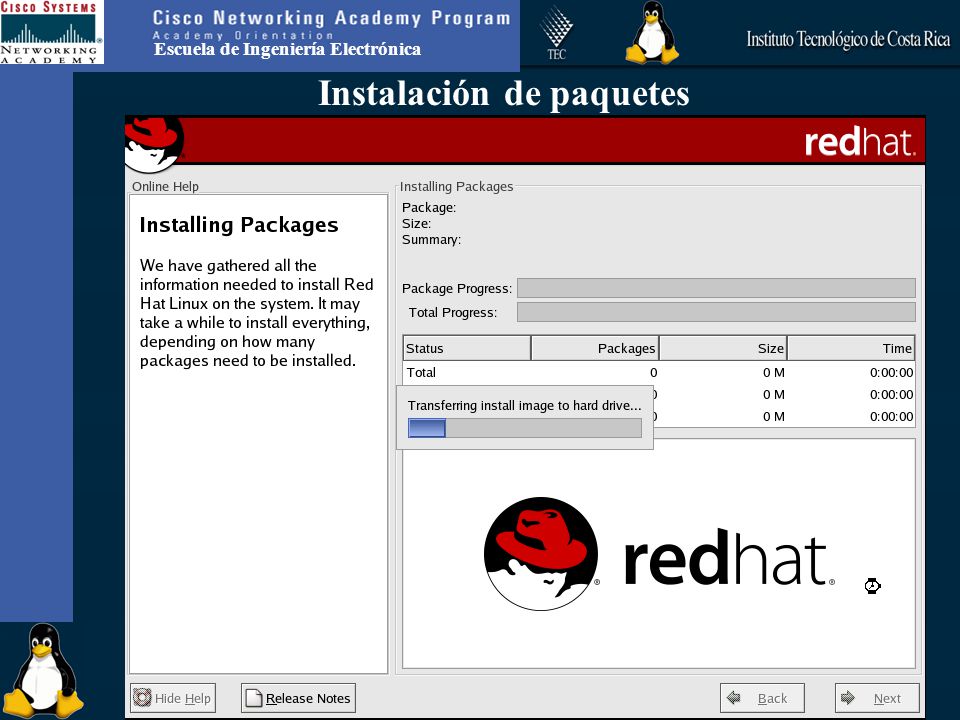The height and width of the screenshot is (720, 960).
Task: Click the Shadowman logo in the red banner
Action: tap(154, 143)
